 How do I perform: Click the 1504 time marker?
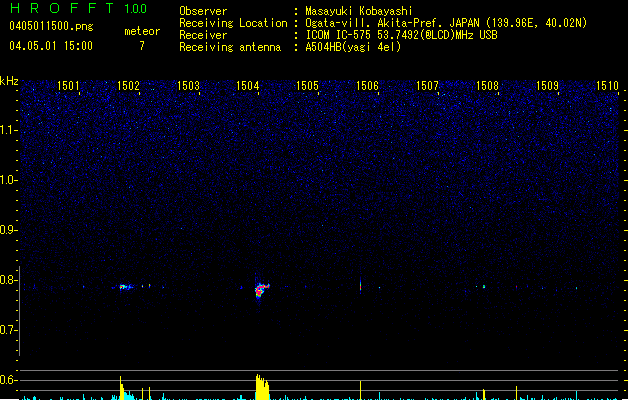coord(248,86)
